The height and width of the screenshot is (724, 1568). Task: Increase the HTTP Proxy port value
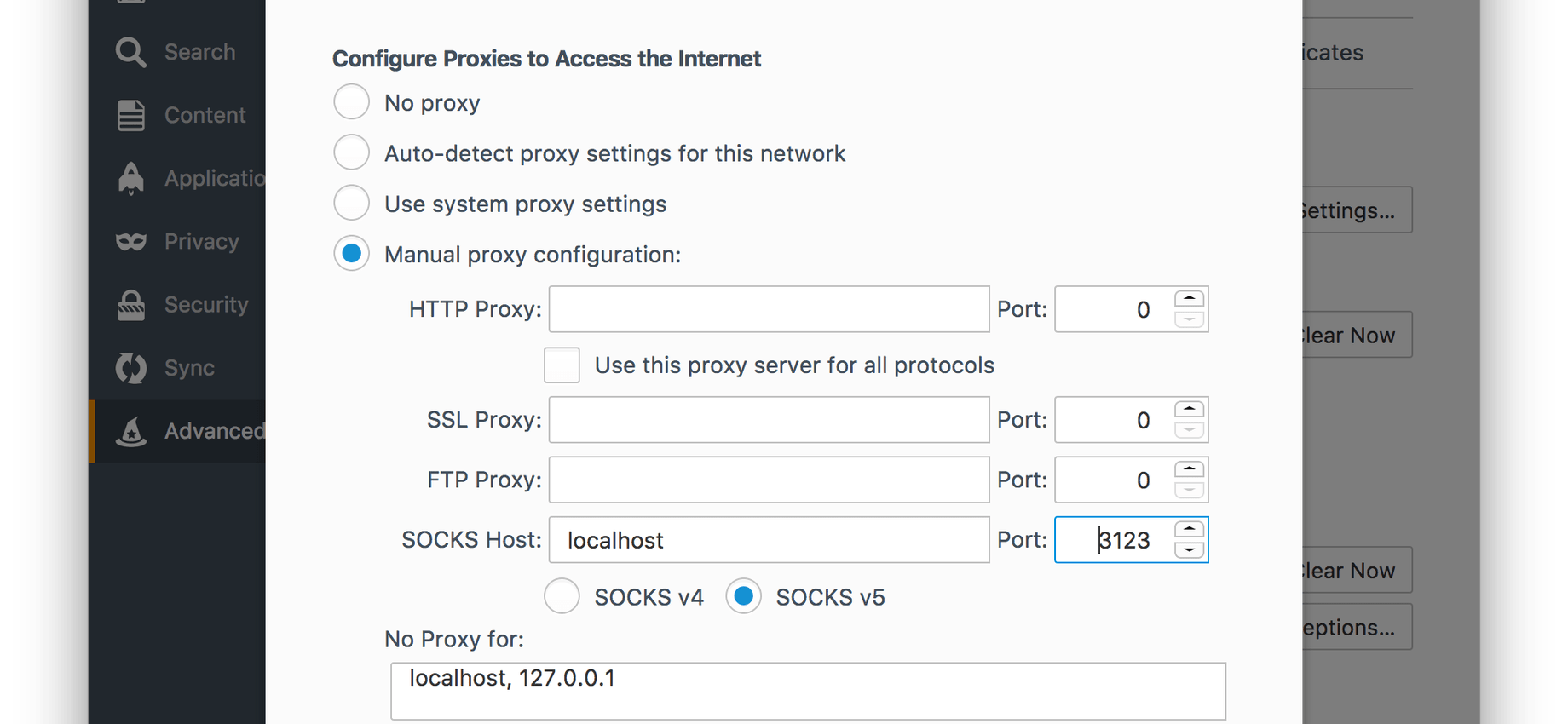point(1189,299)
